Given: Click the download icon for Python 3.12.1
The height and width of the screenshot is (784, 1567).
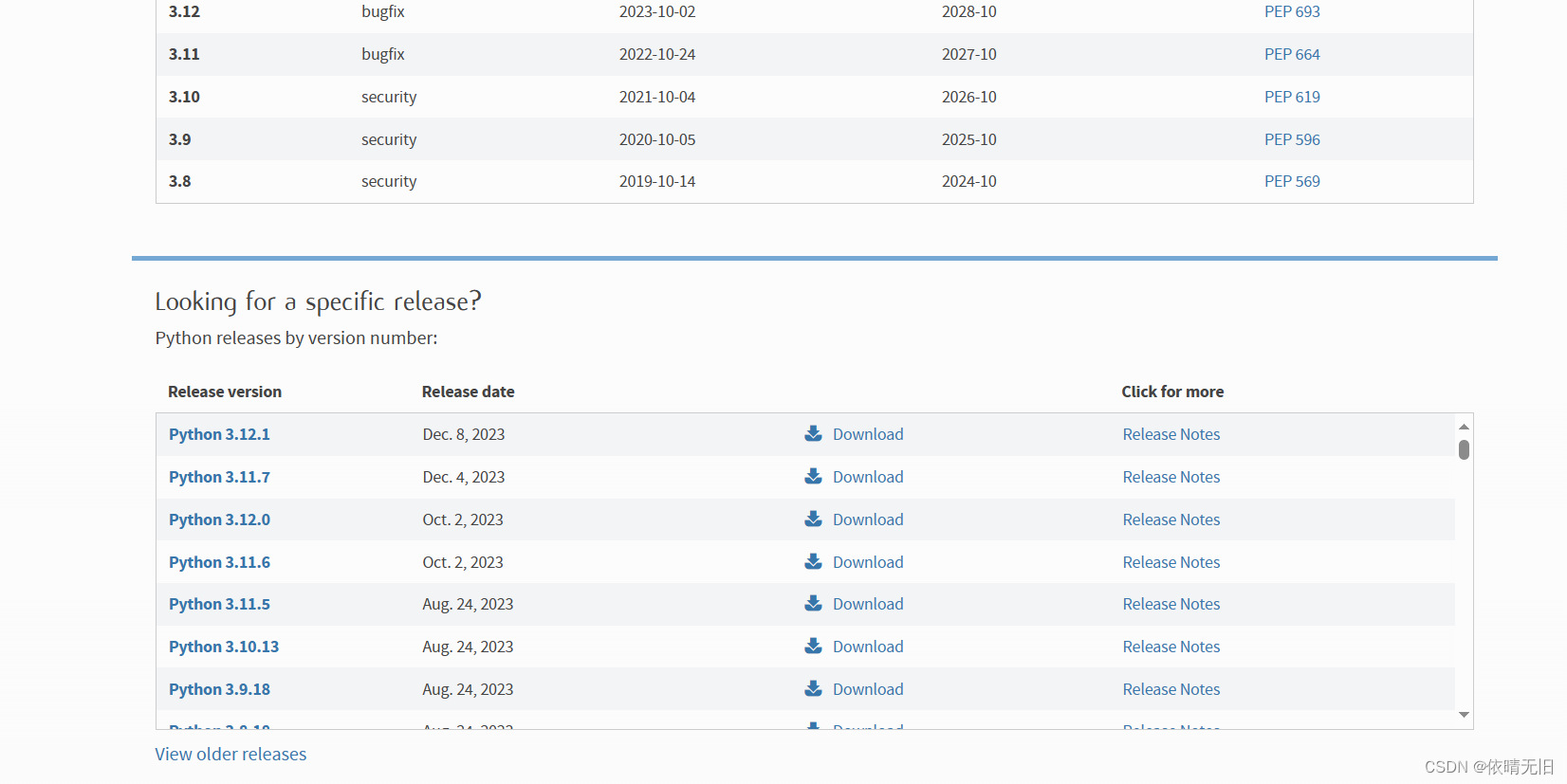Looking at the screenshot, I should [x=813, y=434].
